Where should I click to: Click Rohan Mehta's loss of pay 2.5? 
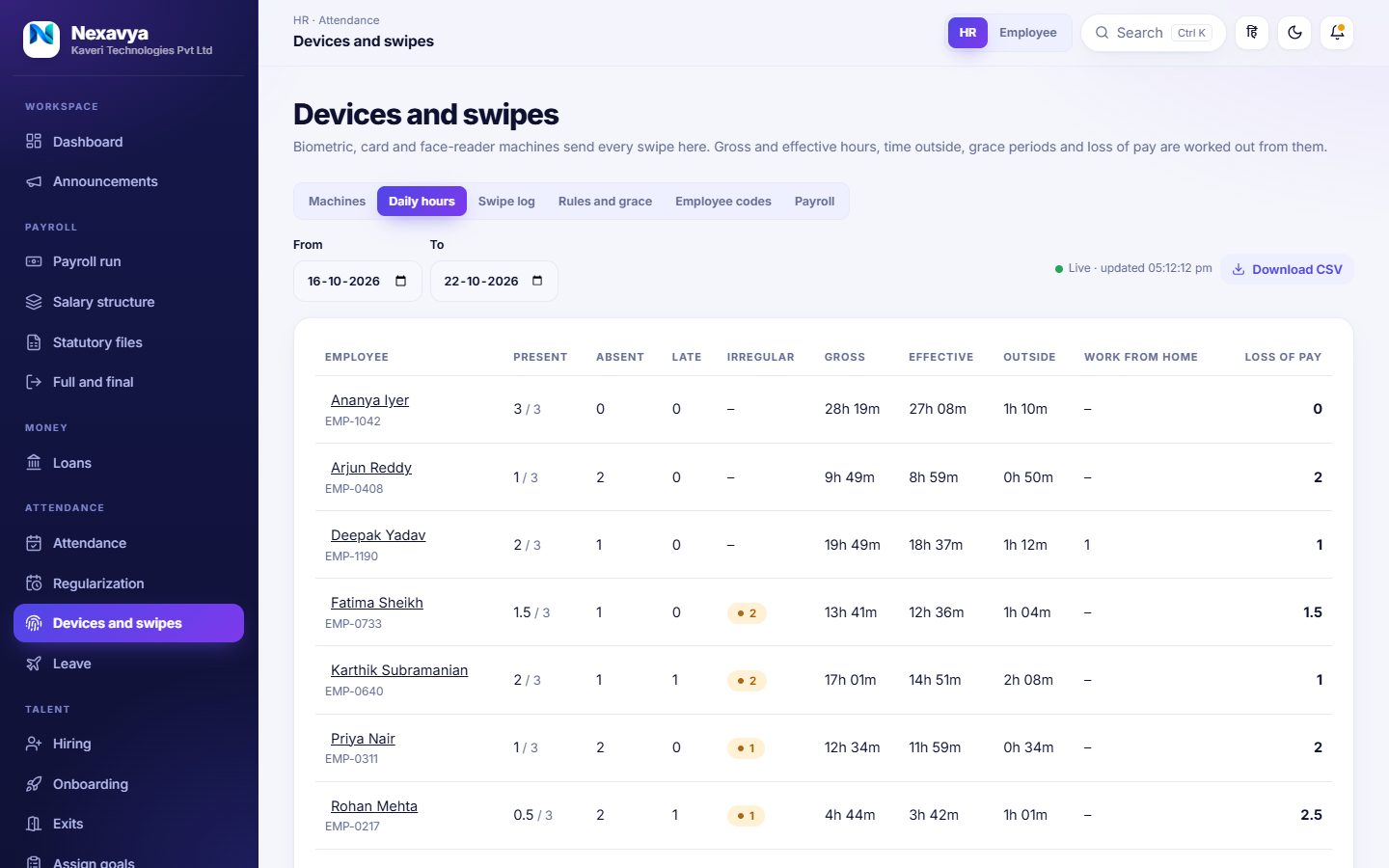coord(1311,815)
